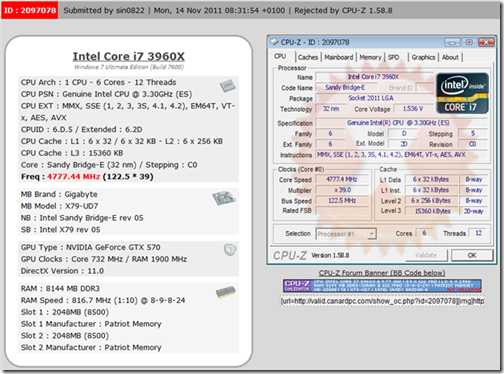Click the Validate button
Screen dimensions: 504x374
[426, 255]
